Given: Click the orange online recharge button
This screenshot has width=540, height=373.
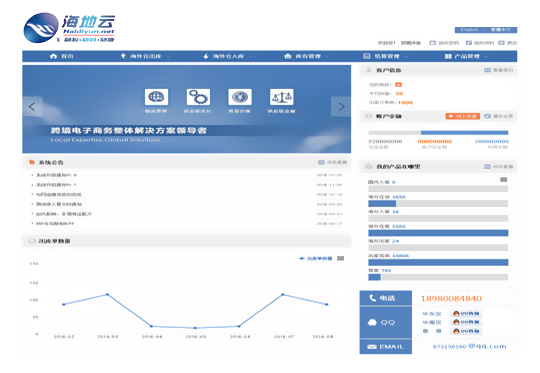Looking at the screenshot, I should coord(463,116).
